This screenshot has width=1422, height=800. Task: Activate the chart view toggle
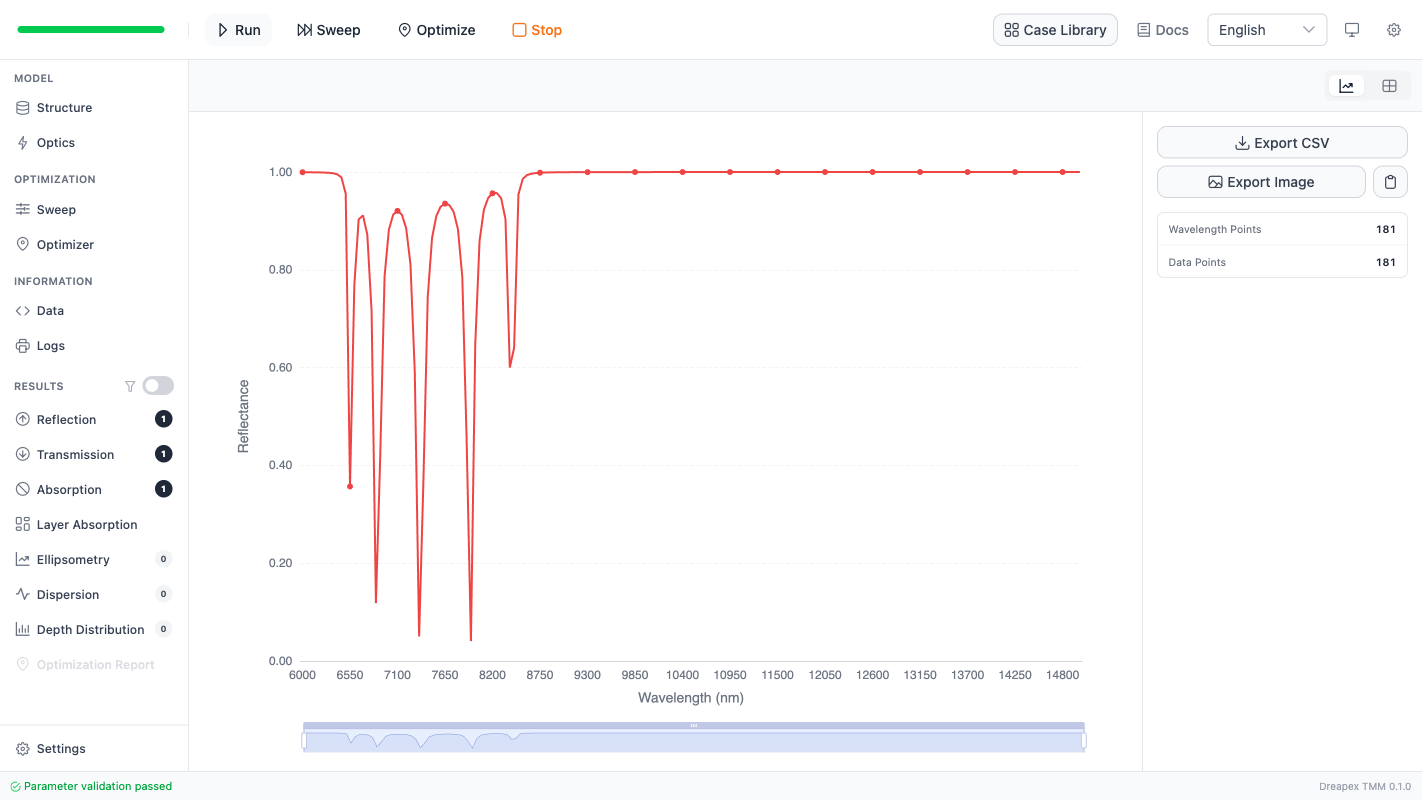(x=1346, y=85)
